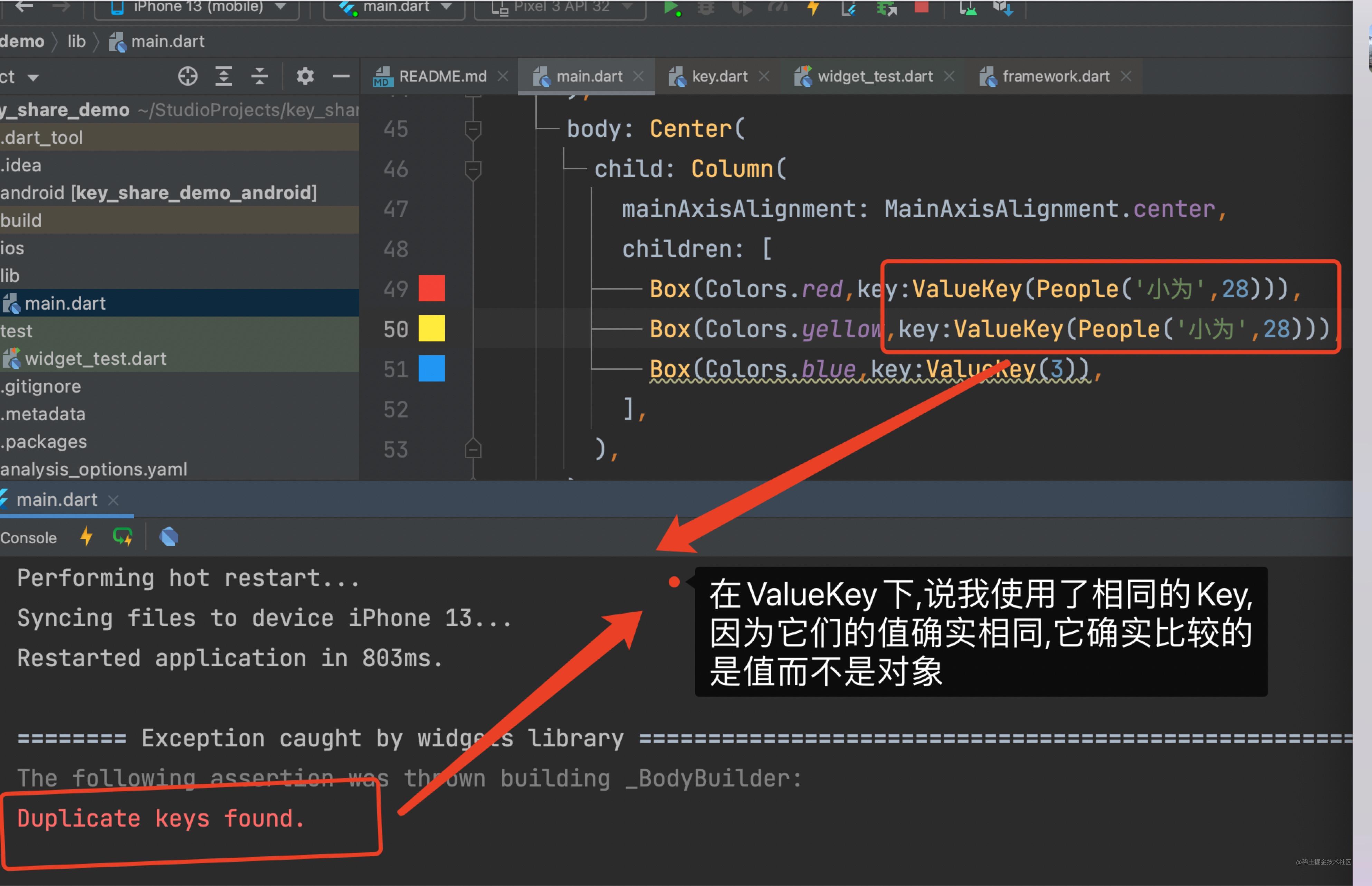Click the Collapse All icon in project panel
Viewport: 1372px width, 886px height.
[259, 76]
